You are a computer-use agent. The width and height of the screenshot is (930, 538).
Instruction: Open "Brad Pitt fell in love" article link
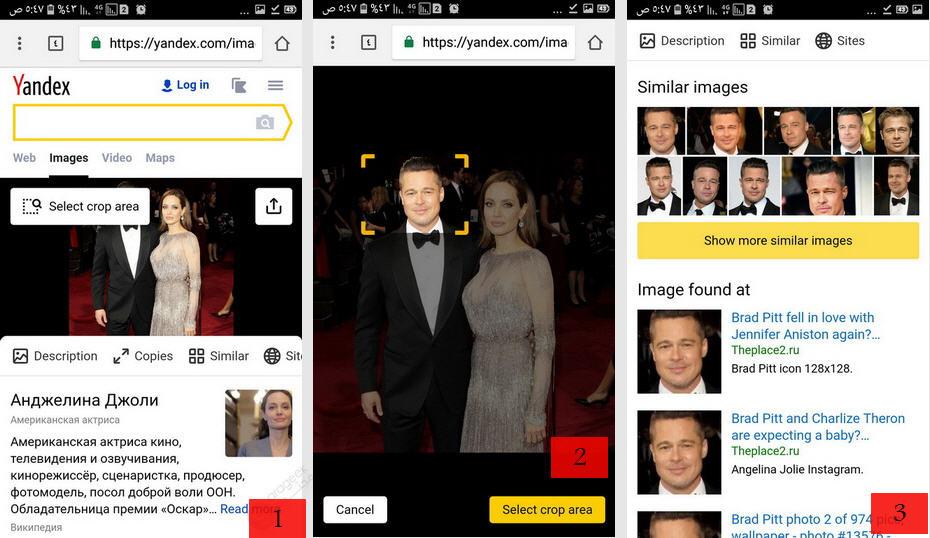(x=803, y=326)
